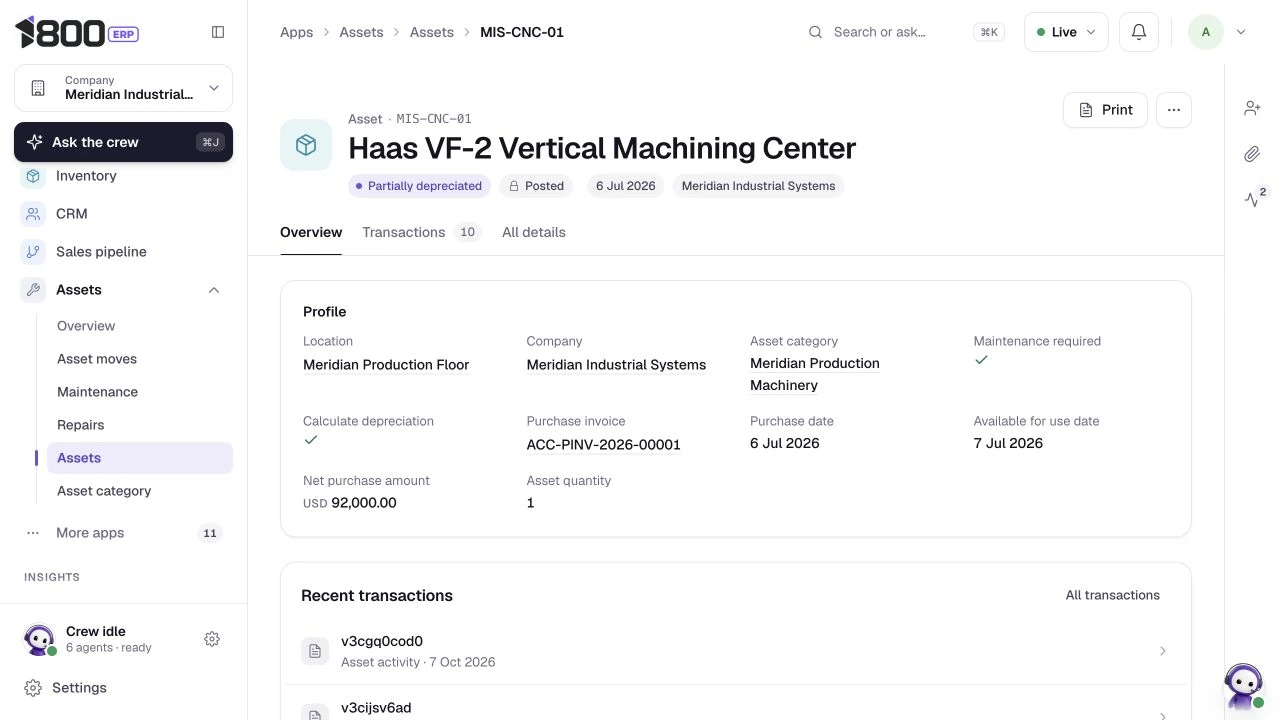Viewport: 1280px width, 720px height.
Task: Switch to the Transactions tab
Action: click(421, 232)
